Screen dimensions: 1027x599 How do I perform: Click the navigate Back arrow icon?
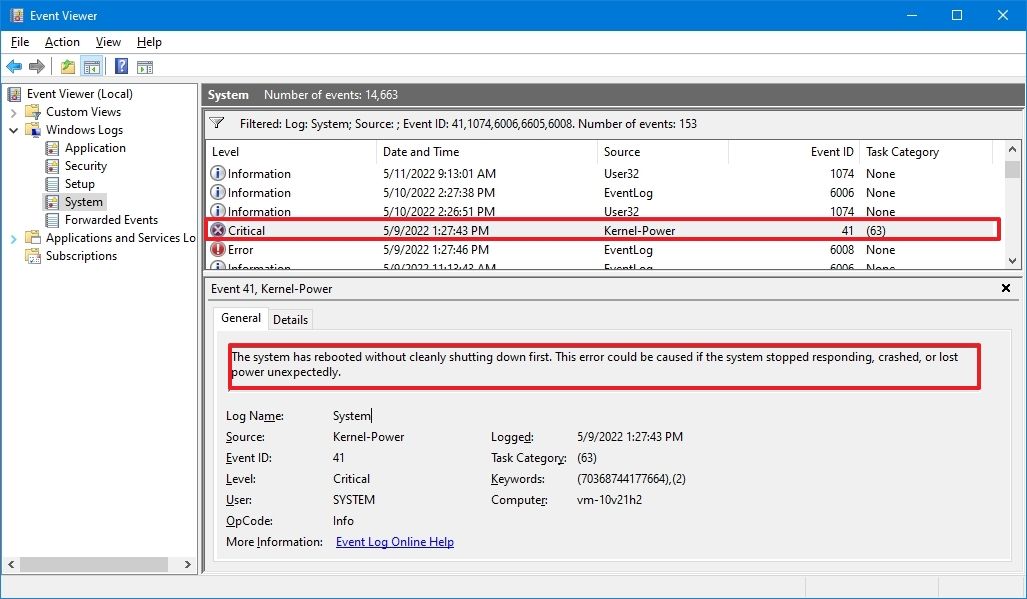click(x=14, y=66)
